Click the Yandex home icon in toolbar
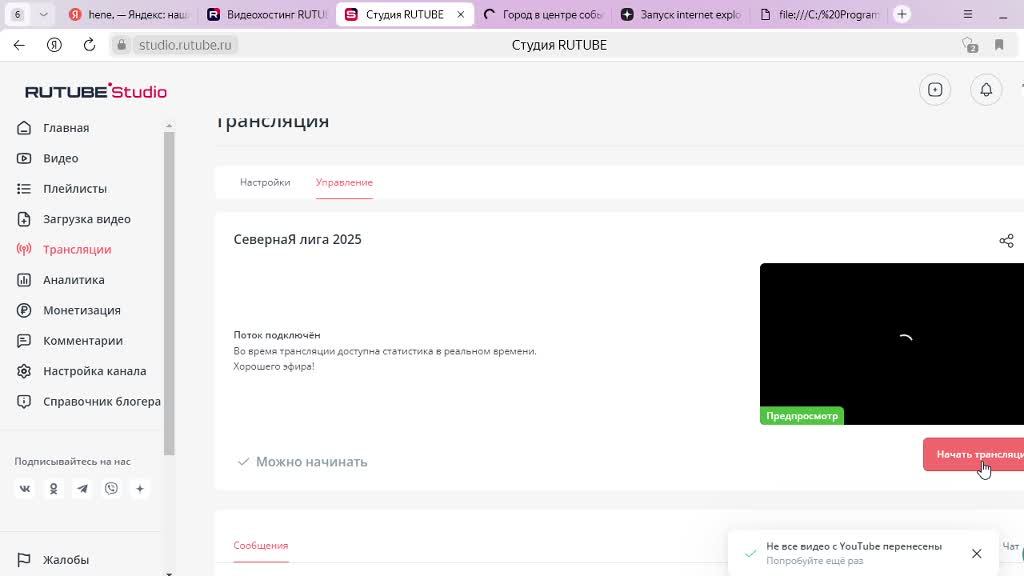The height and width of the screenshot is (576, 1024). point(54,45)
